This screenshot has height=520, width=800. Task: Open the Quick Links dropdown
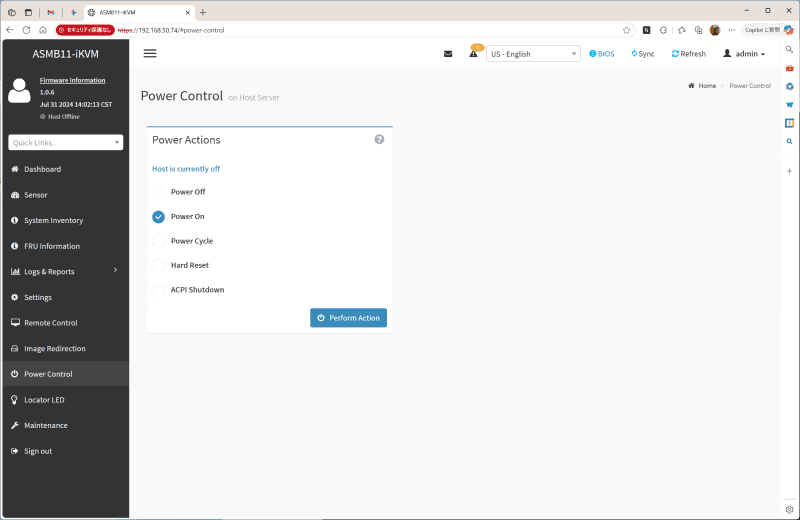point(66,142)
